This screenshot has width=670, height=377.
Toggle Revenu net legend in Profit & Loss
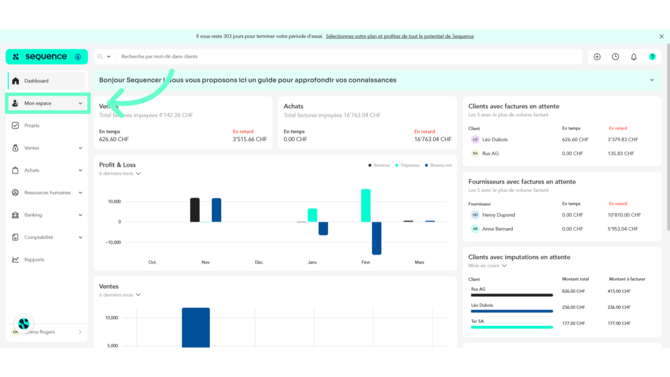[438, 165]
